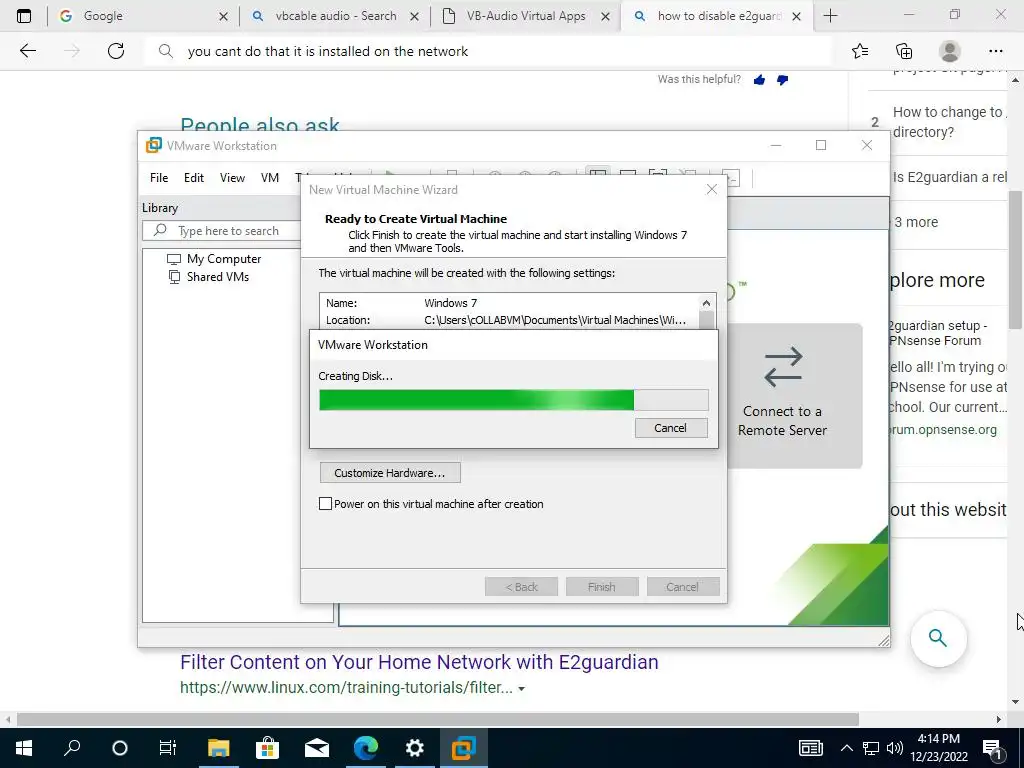
Task: Open the Edit menu in VMware Workstation
Action: (x=193, y=178)
